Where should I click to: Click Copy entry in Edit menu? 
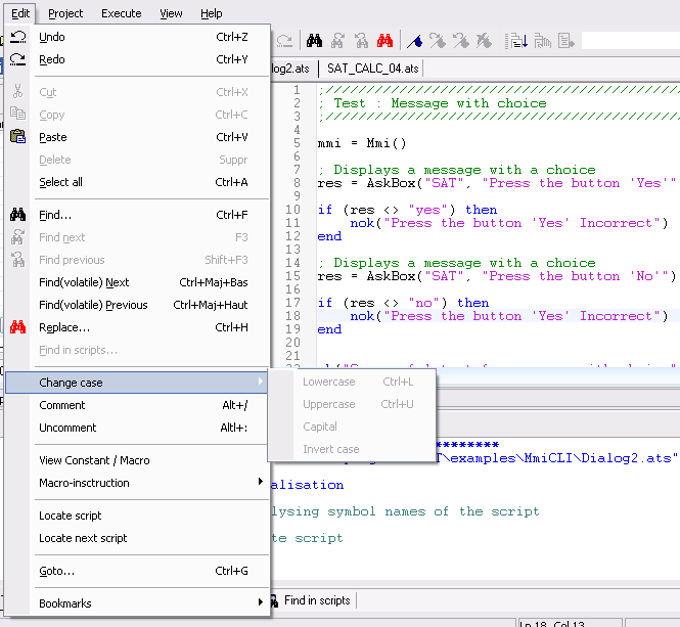137,114
